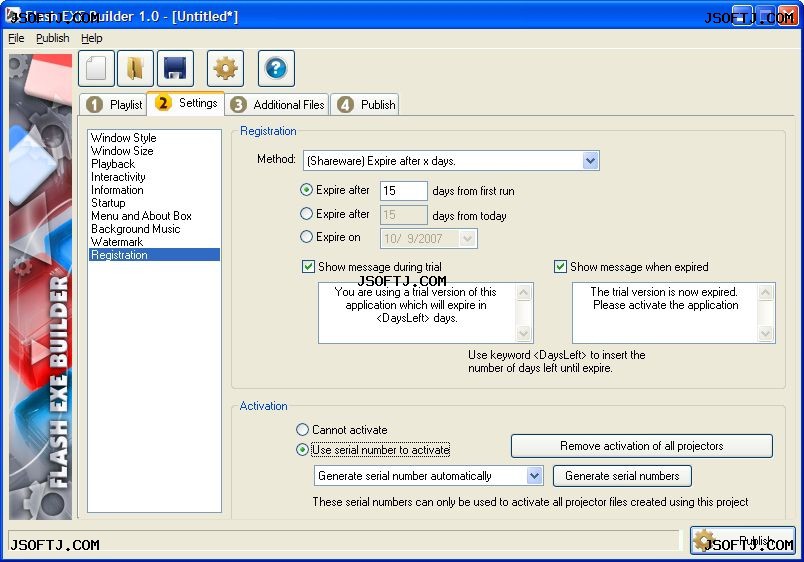Click inside the expired message text box
Image resolution: width=804 pixels, height=562 pixels.
[665, 313]
